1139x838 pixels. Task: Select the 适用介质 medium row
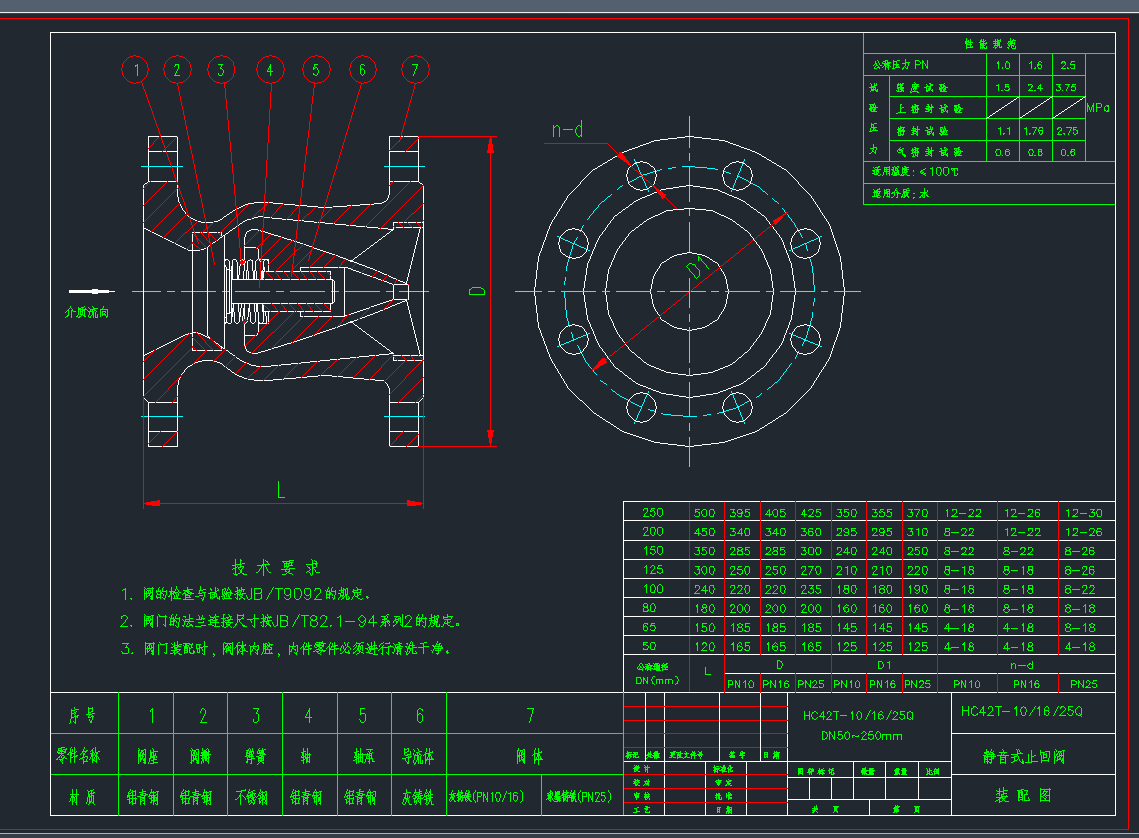[x=901, y=194]
